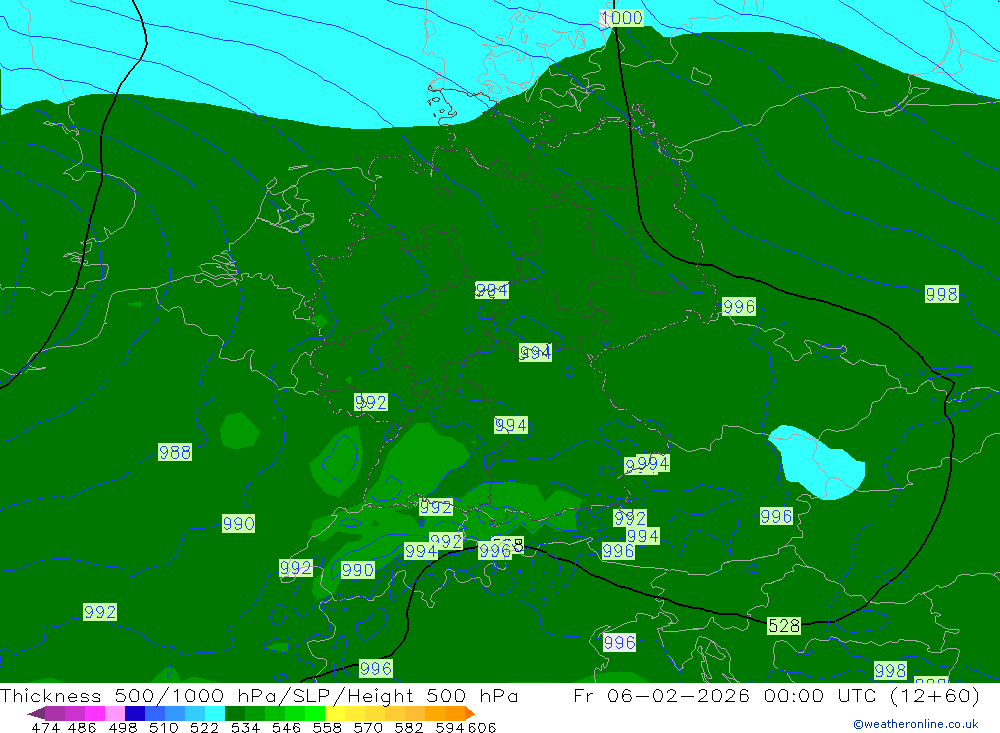Screen dimensions: 1000x733
Task: Pick the bright magenta legend swatch before 498
Action: tap(94, 713)
